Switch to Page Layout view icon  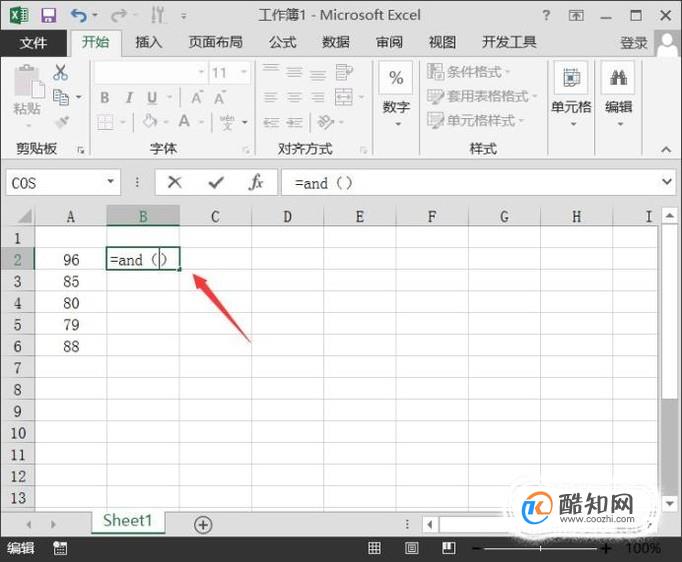(x=411, y=548)
